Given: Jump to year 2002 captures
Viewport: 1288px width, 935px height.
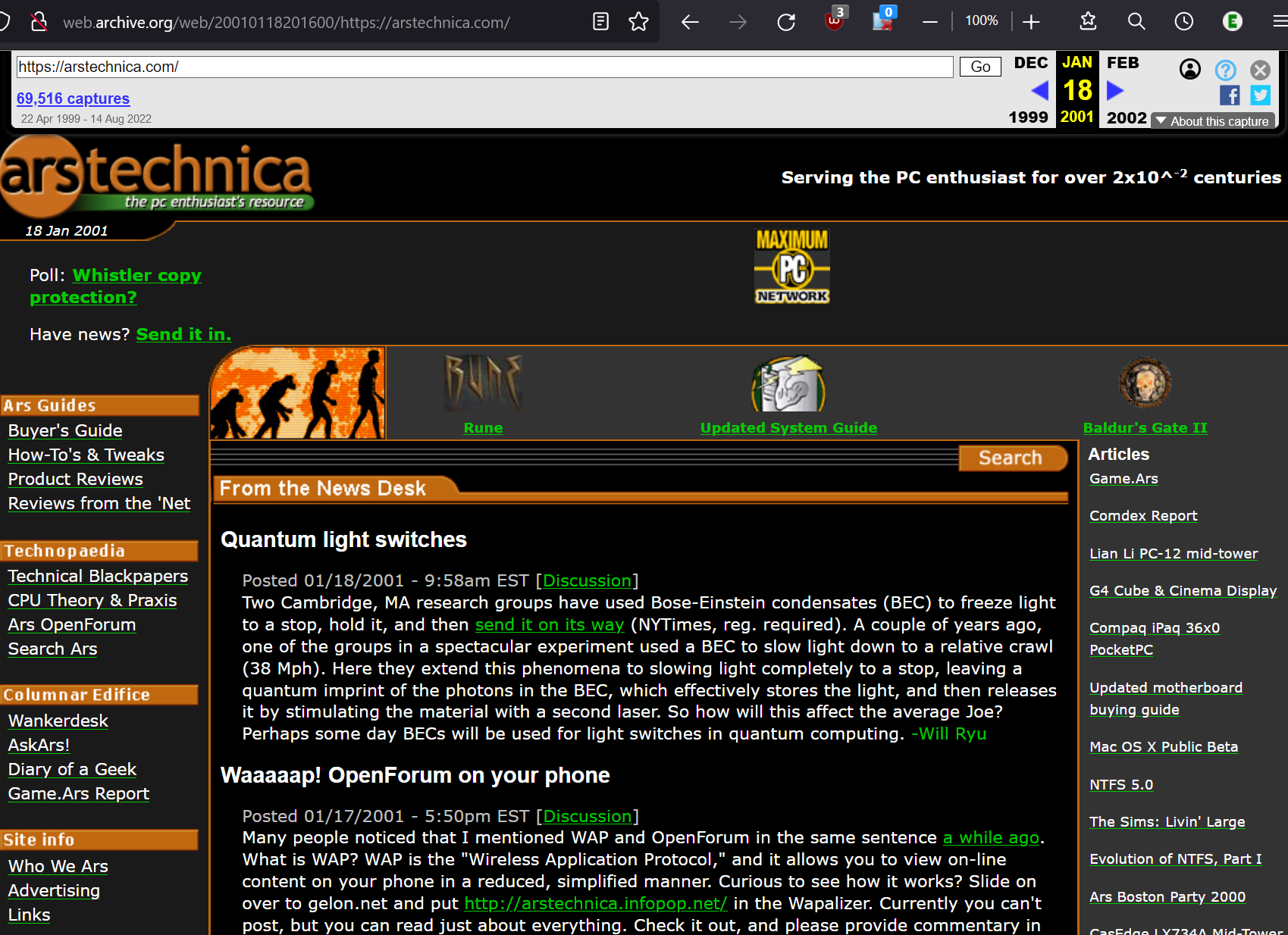Looking at the screenshot, I should [x=1127, y=117].
